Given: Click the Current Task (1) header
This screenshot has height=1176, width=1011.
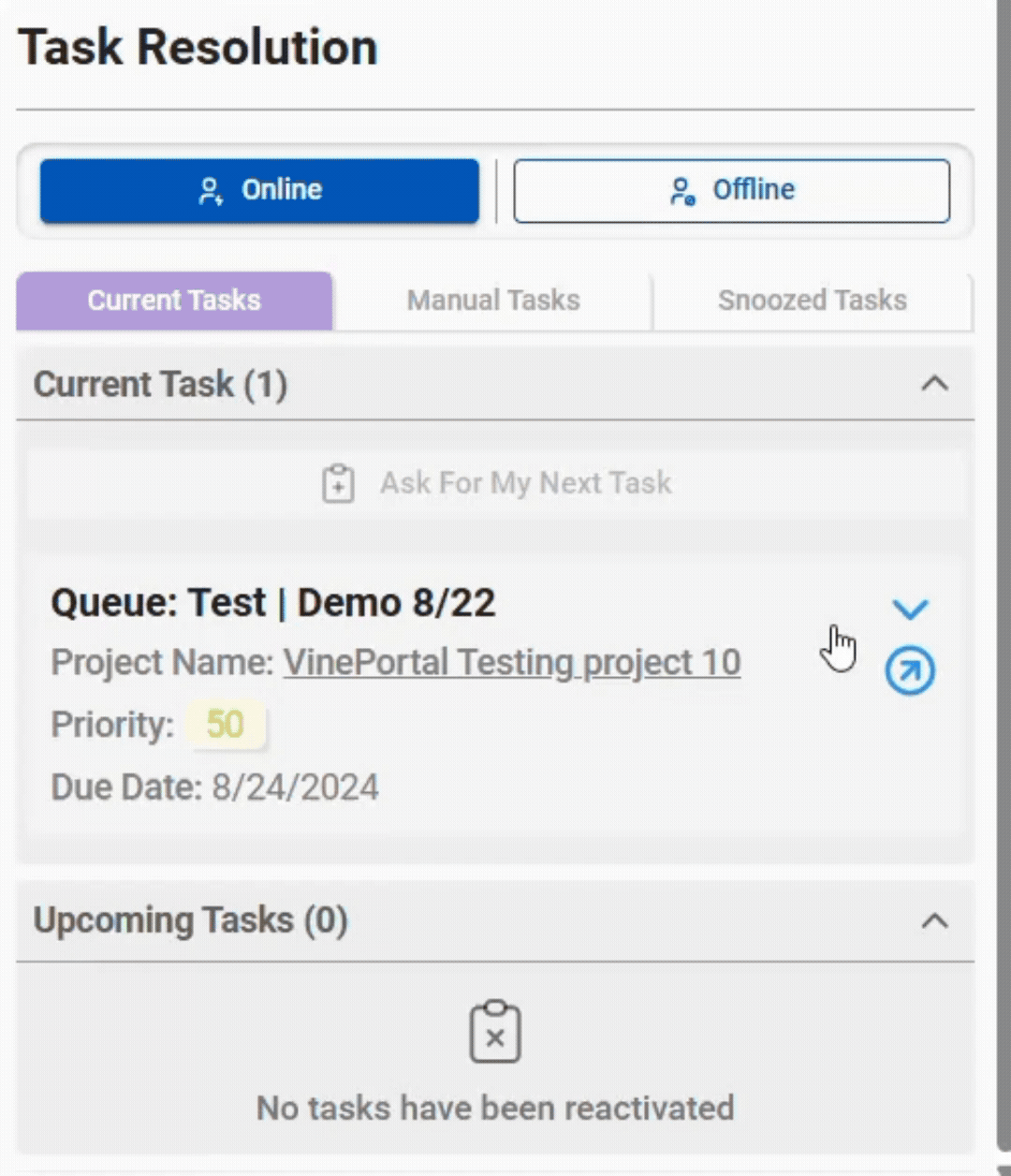Looking at the screenshot, I should (160, 385).
